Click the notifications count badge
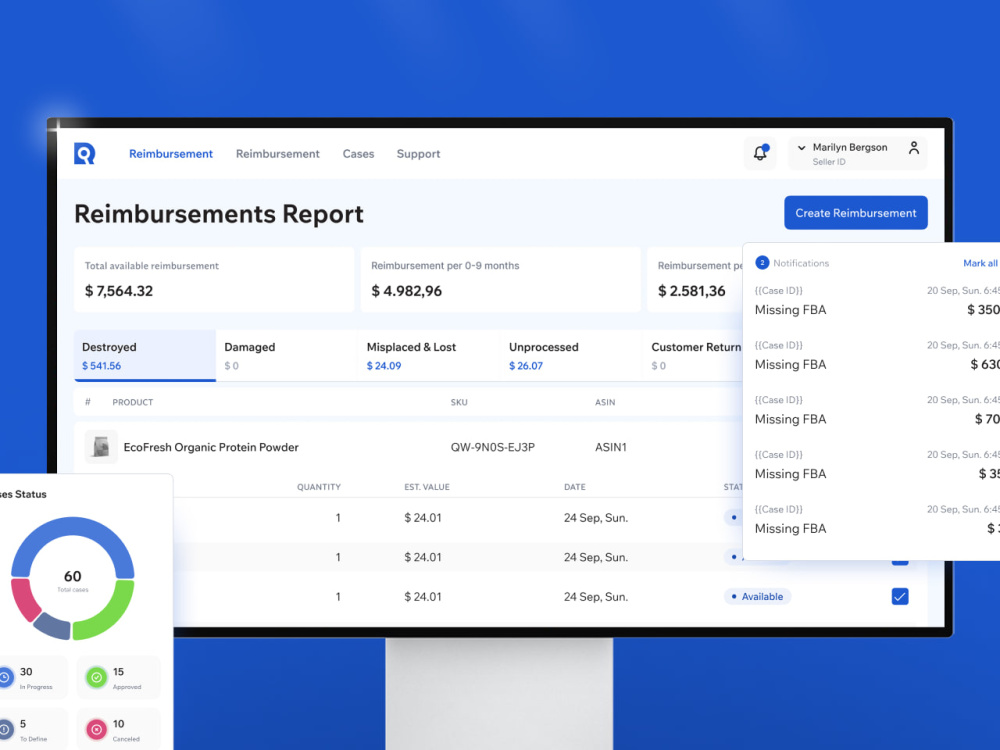Image resolution: width=1000 pixels, height=750 pixels. 761,263
